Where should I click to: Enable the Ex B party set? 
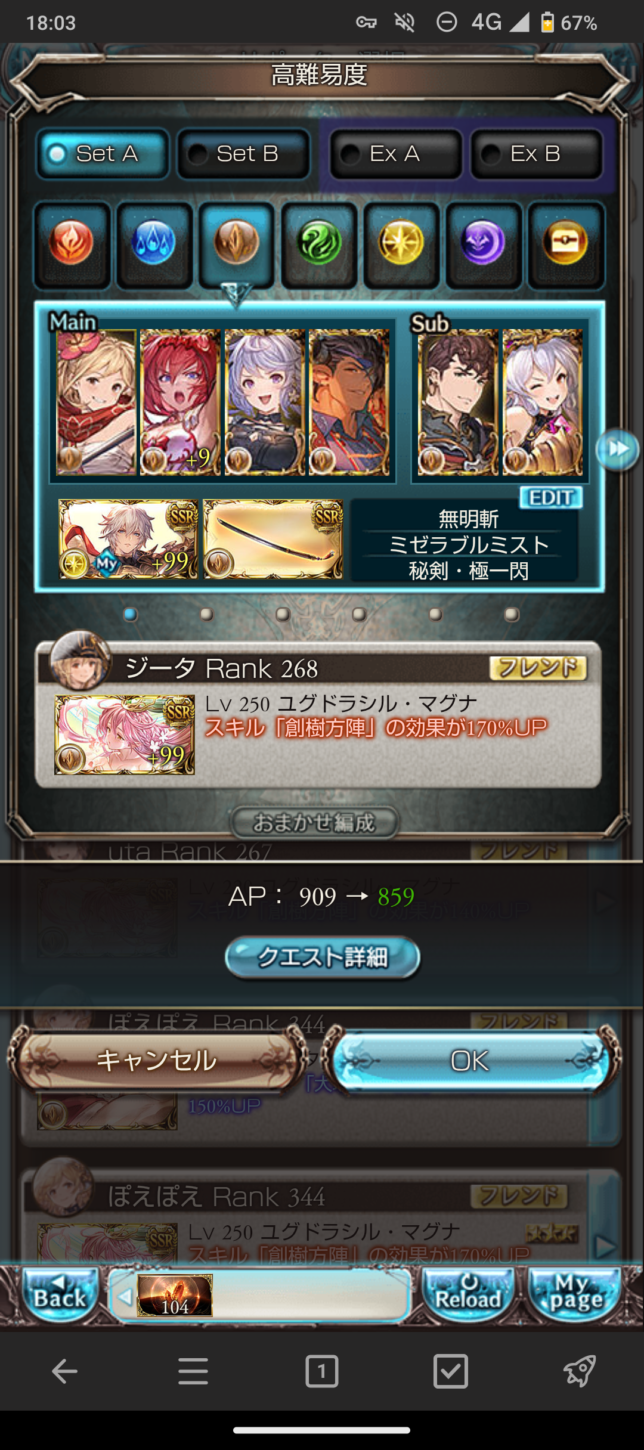coord(537,154)
